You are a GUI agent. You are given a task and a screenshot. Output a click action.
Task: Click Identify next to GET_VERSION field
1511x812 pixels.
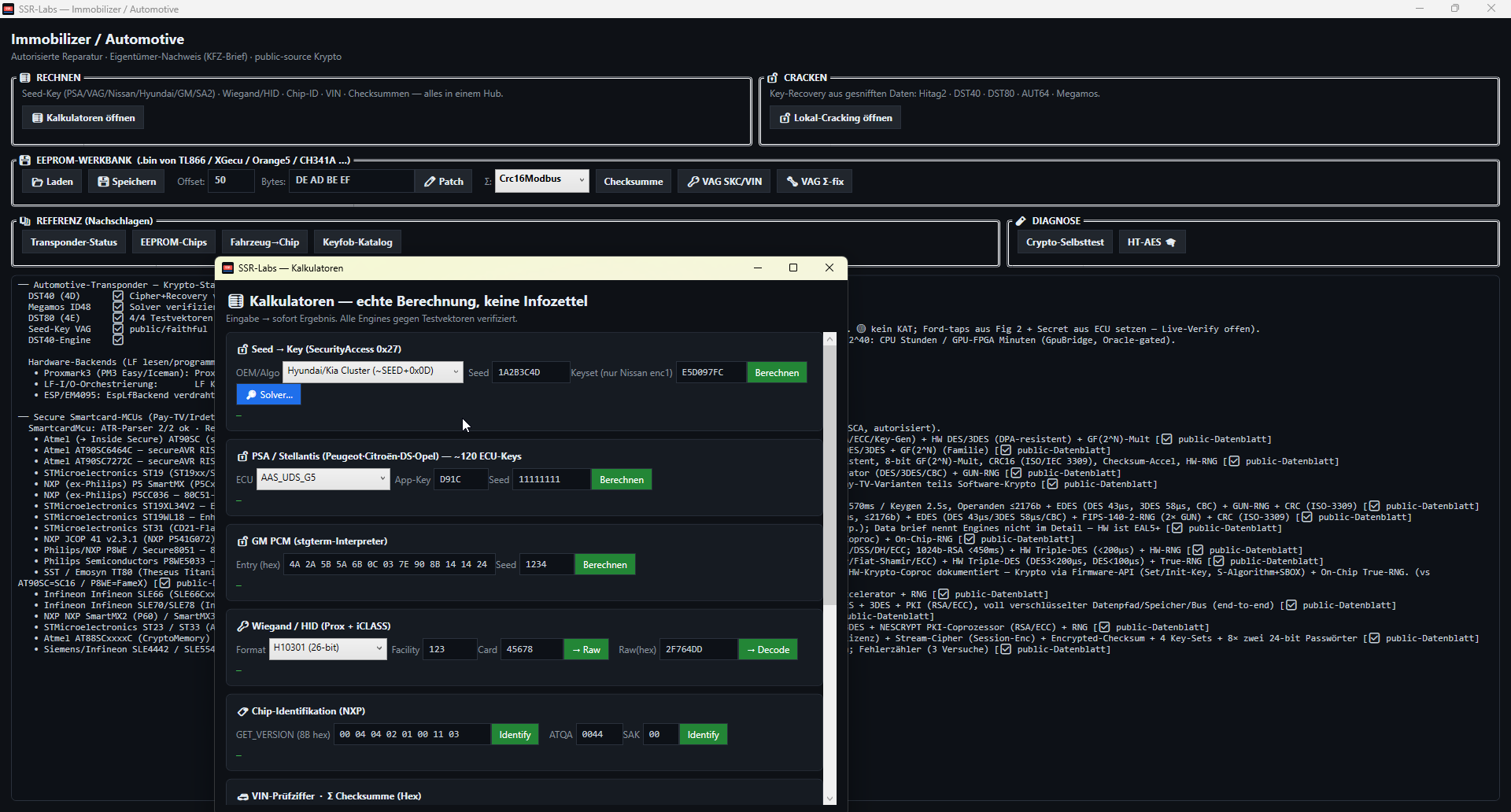[x=515, y=735]
